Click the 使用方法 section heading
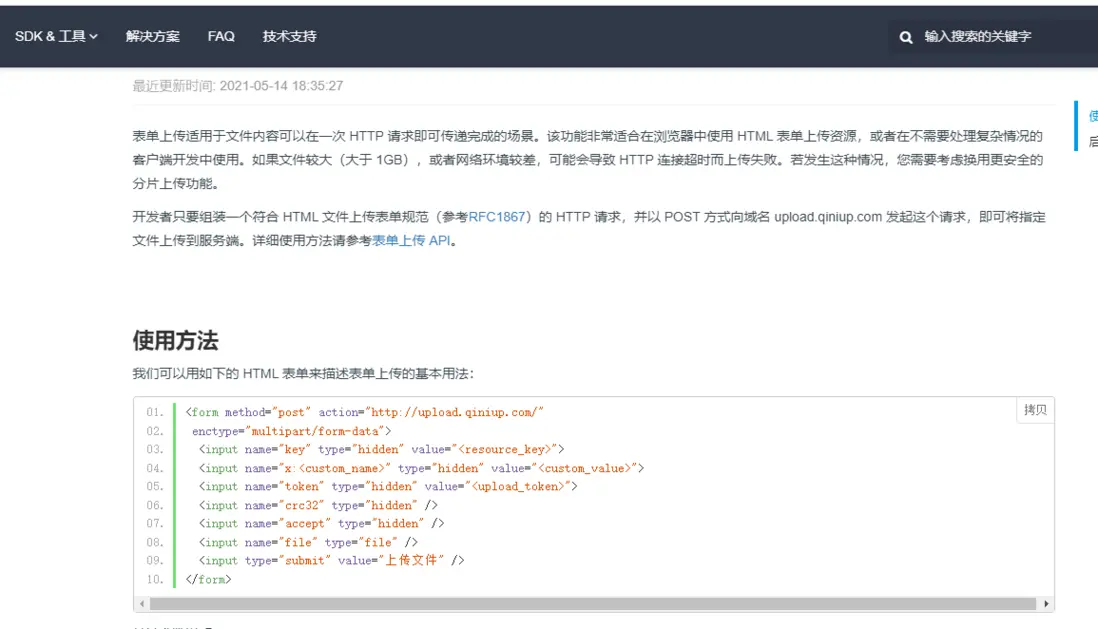Viewport: 1098px width, 629px height. point(175,340)
